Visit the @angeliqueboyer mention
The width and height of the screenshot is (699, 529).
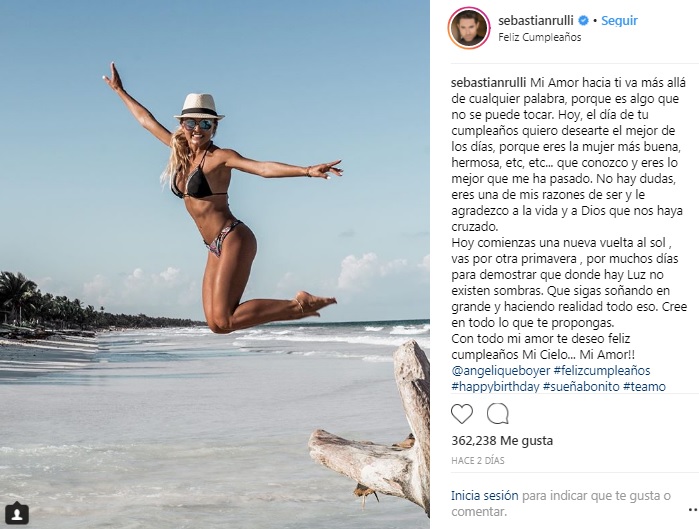click(501, 370)
